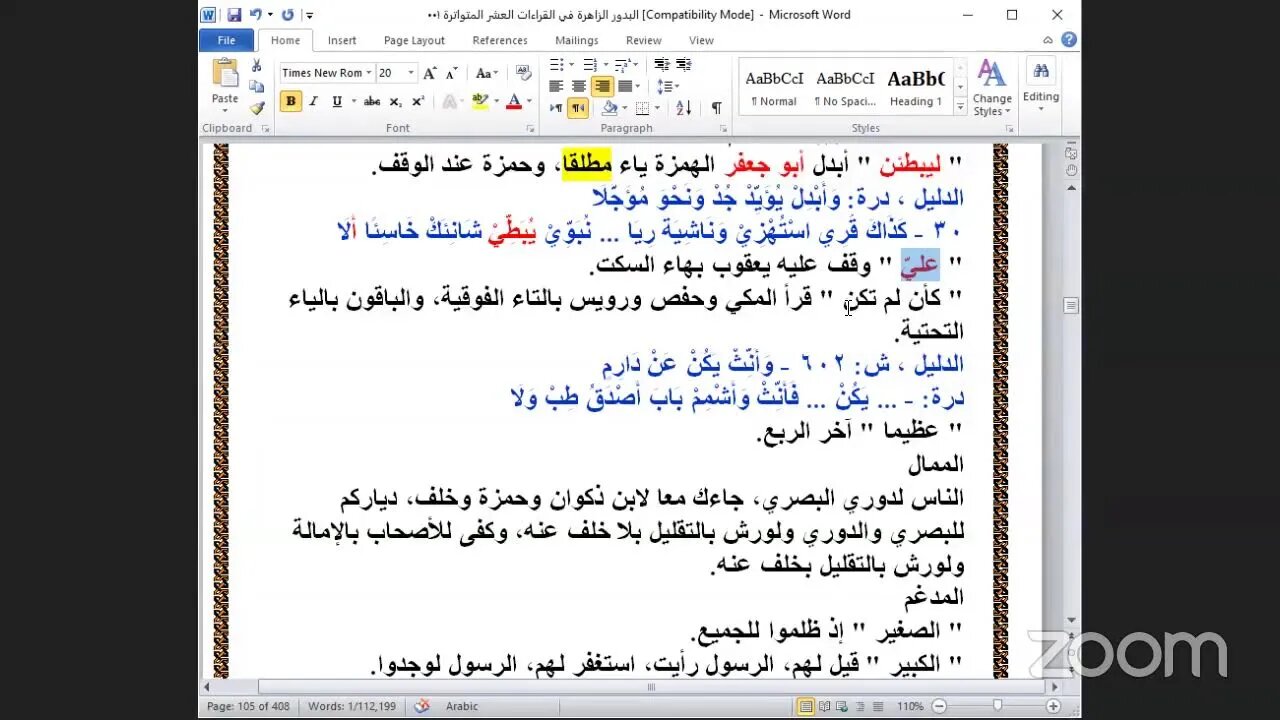Apply yellow text highlight color
Screen dimensions: 1280x720
(479, 101)
